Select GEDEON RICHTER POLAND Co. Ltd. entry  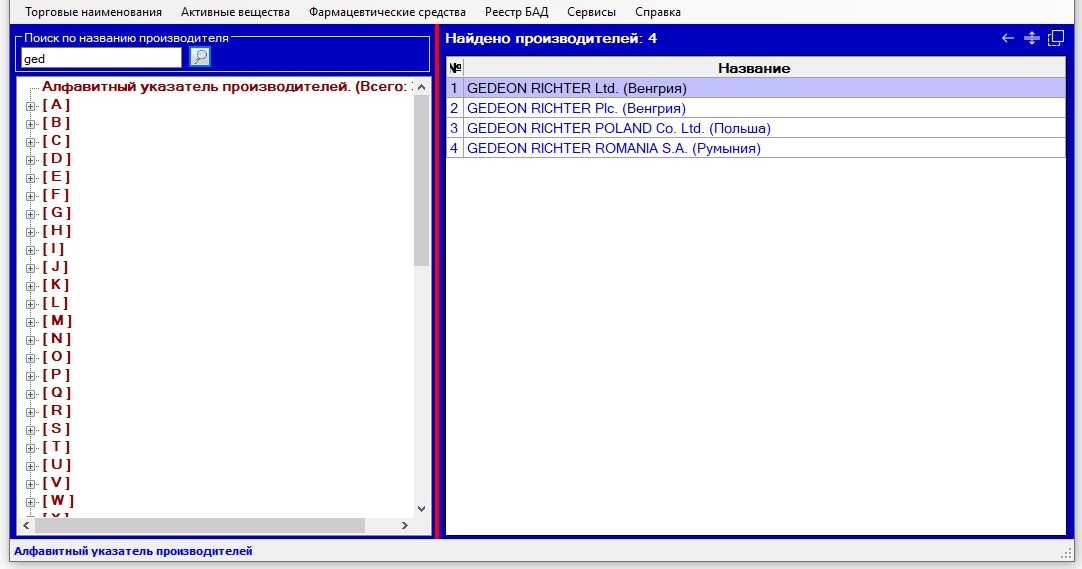(x=618, y=128)
